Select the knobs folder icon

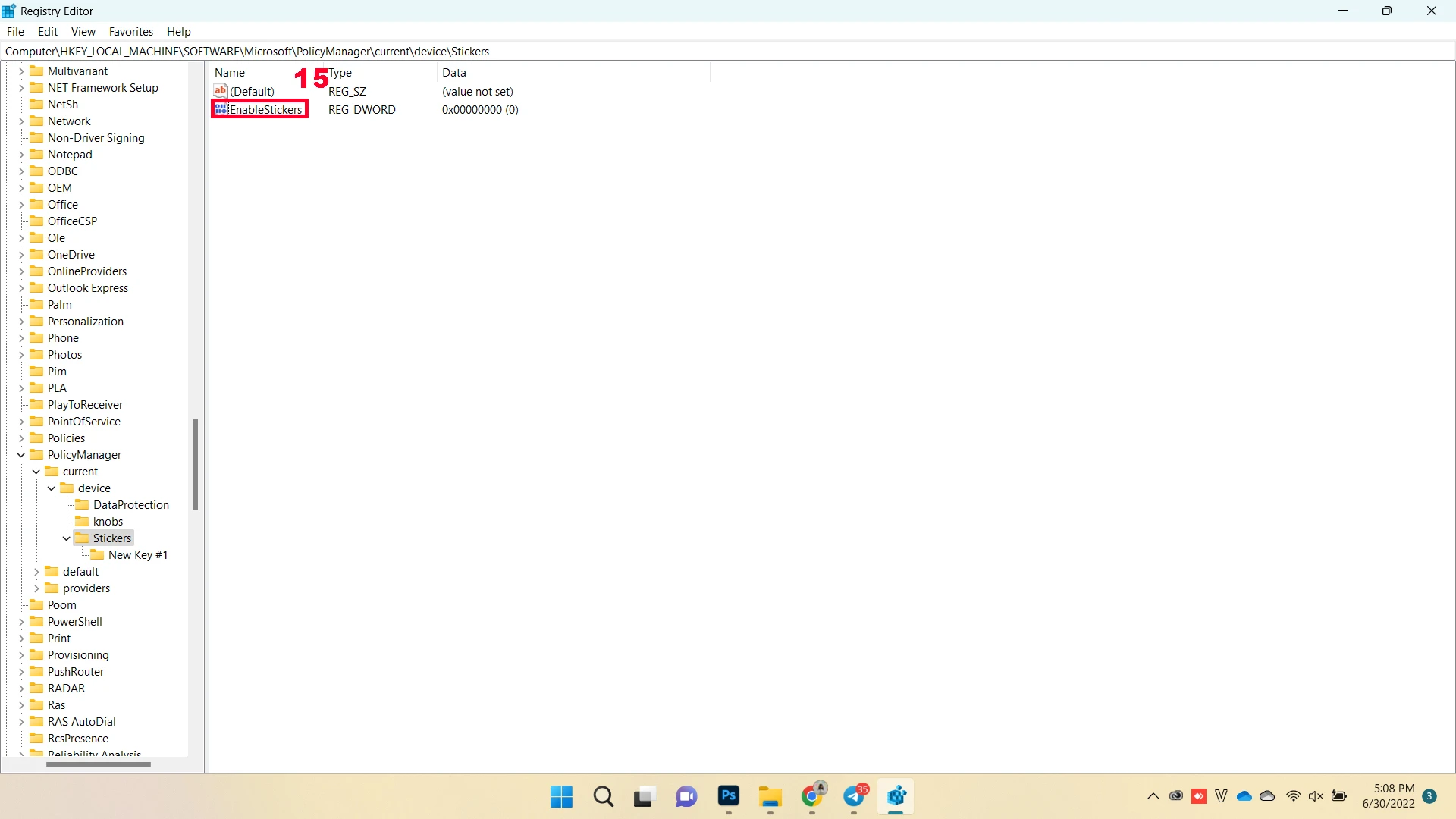pos(82,522)
